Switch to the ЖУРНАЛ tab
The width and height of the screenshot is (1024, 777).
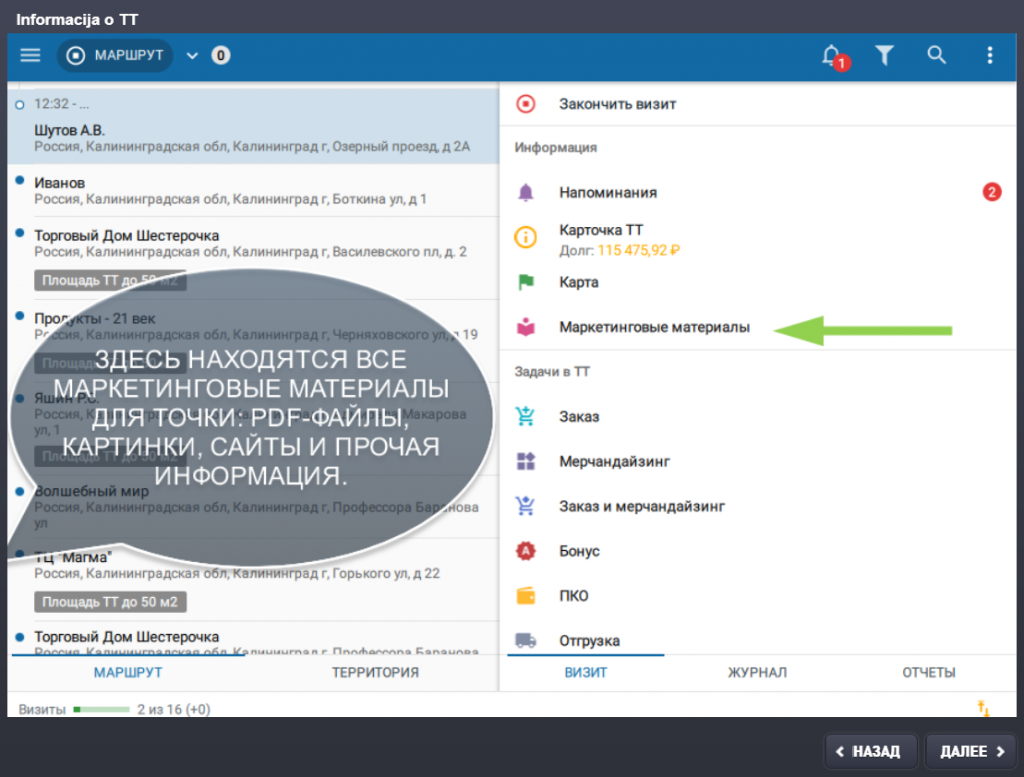point(758,673)
